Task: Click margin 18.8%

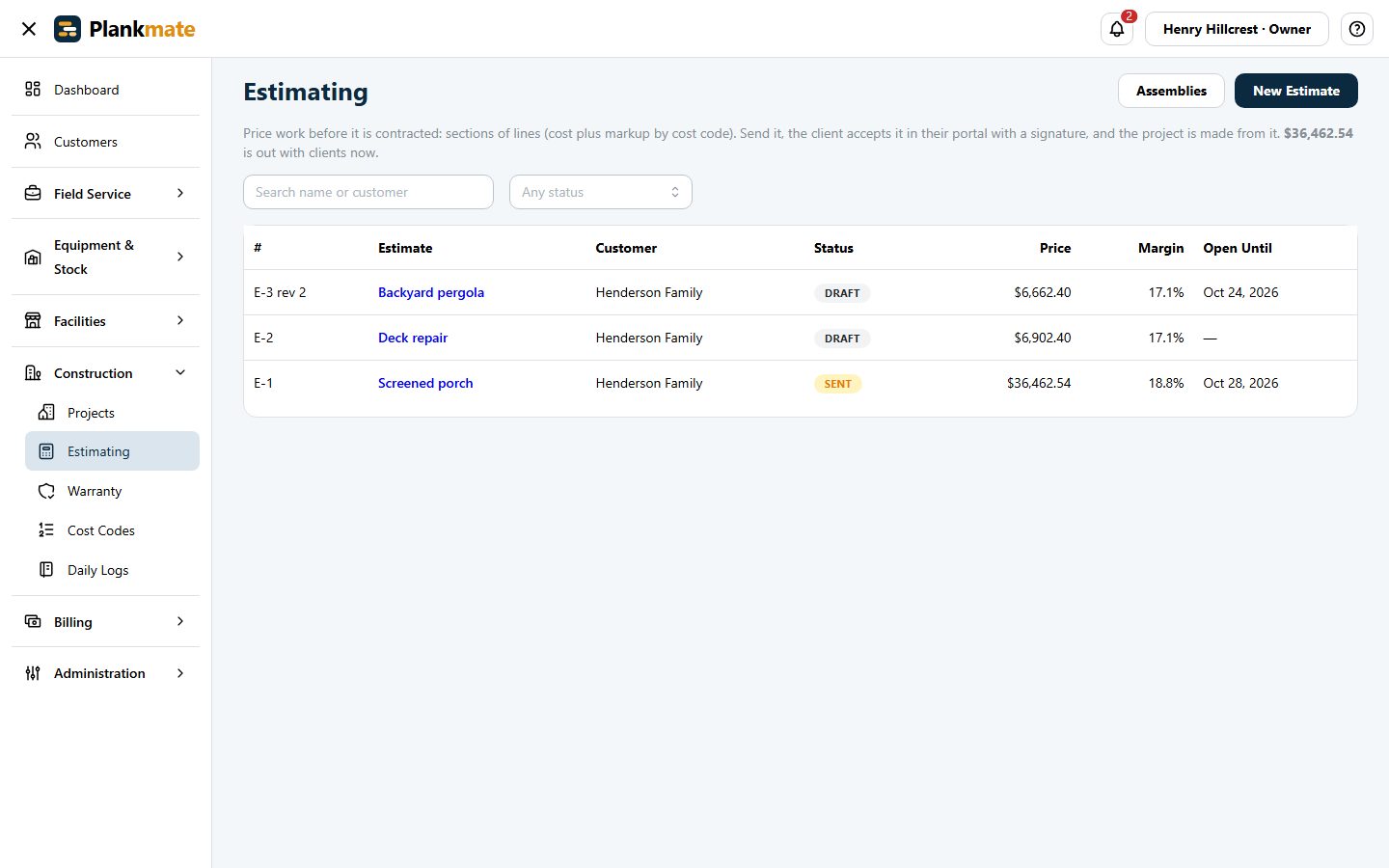Action: pyautogui.click(x=1166, y=383)
